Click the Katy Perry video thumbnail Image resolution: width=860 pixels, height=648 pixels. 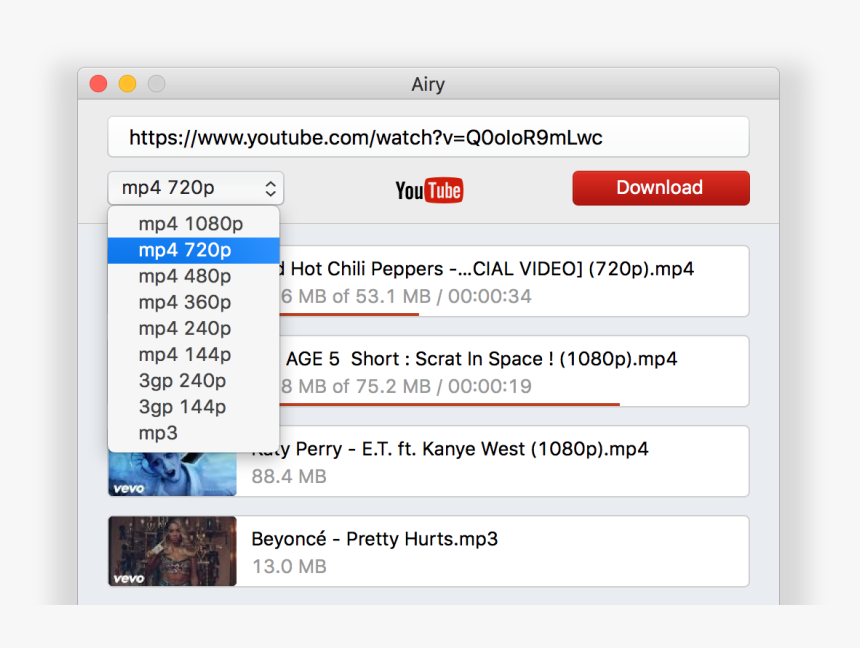172,473
